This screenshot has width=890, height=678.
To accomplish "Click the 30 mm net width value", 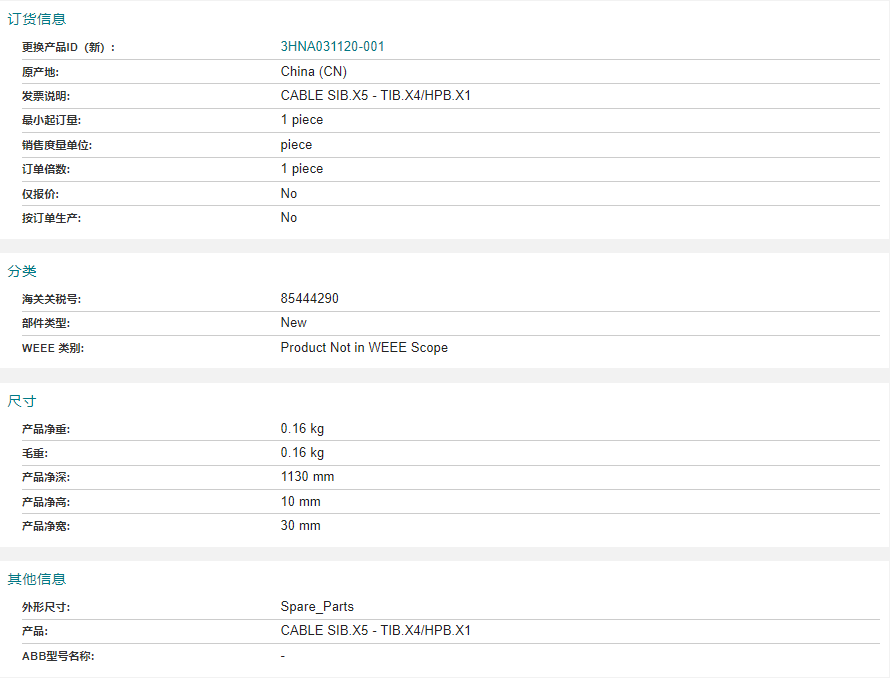I will (x=300, y=526).
